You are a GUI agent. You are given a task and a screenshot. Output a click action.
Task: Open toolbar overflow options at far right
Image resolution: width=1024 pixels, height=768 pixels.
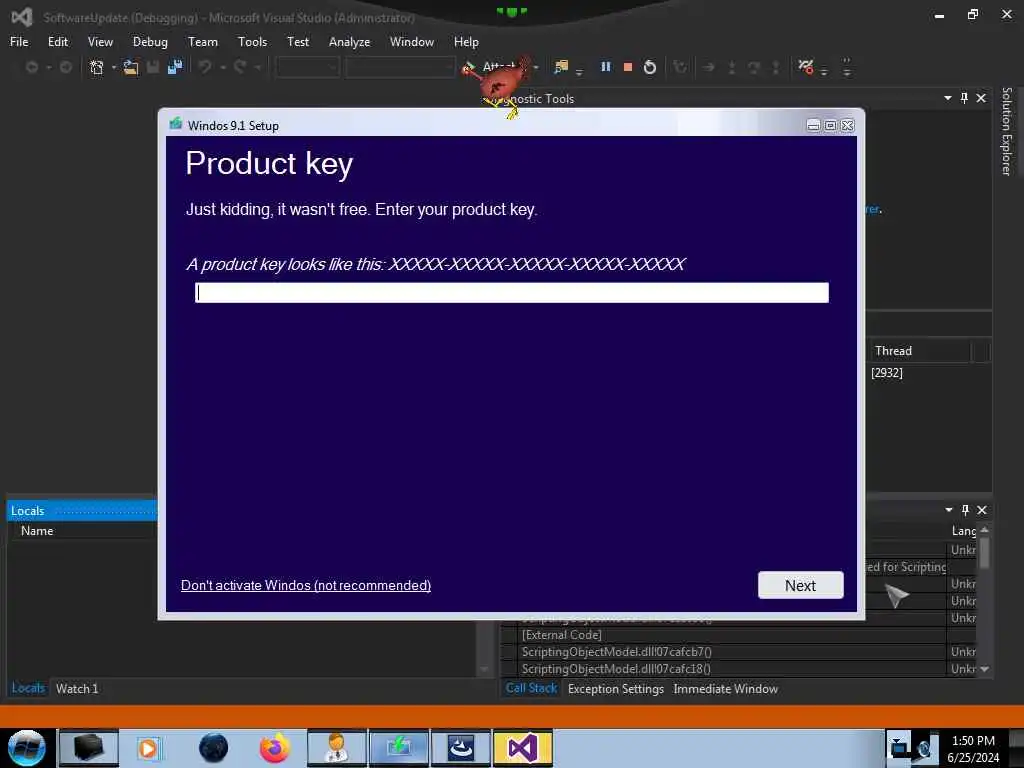click(x=846, y=67)
